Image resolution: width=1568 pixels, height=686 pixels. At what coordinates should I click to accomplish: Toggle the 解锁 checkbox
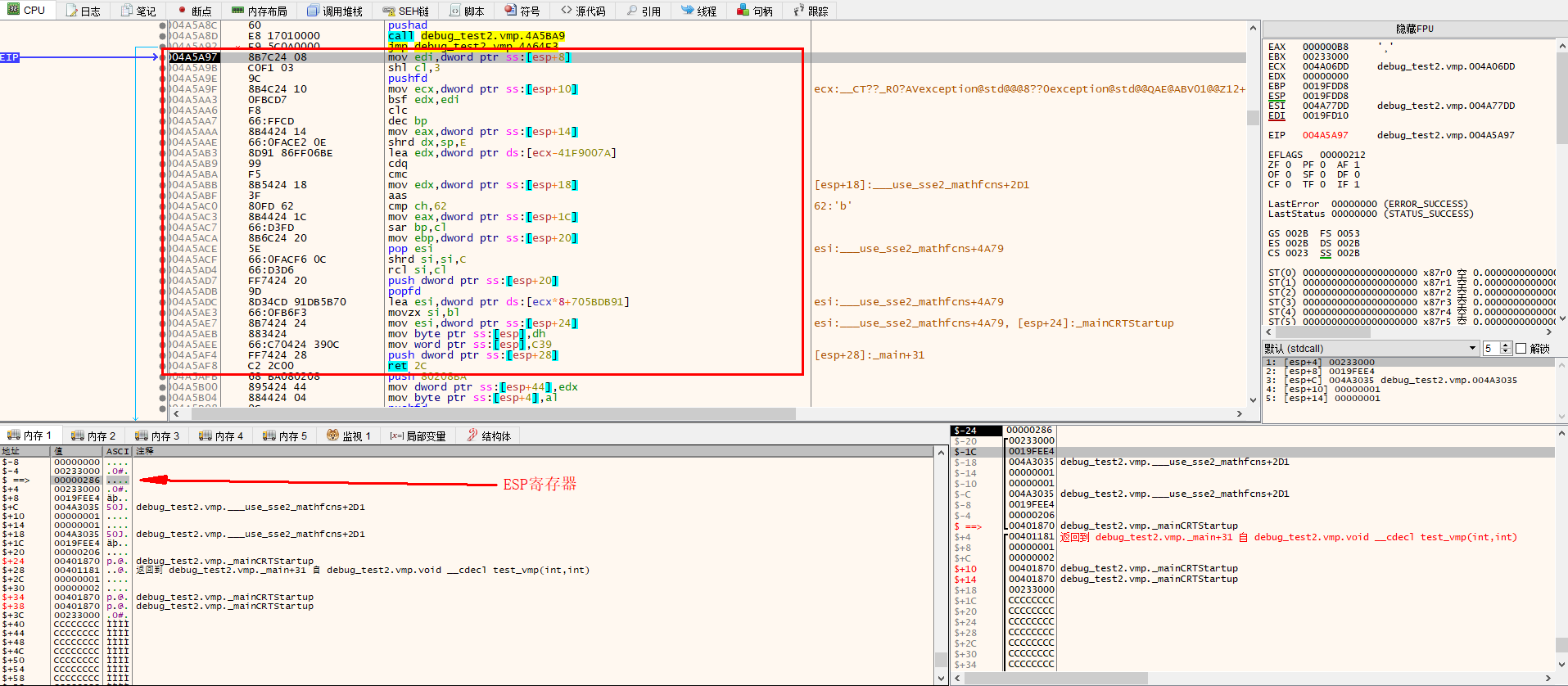coord(1521,349)
